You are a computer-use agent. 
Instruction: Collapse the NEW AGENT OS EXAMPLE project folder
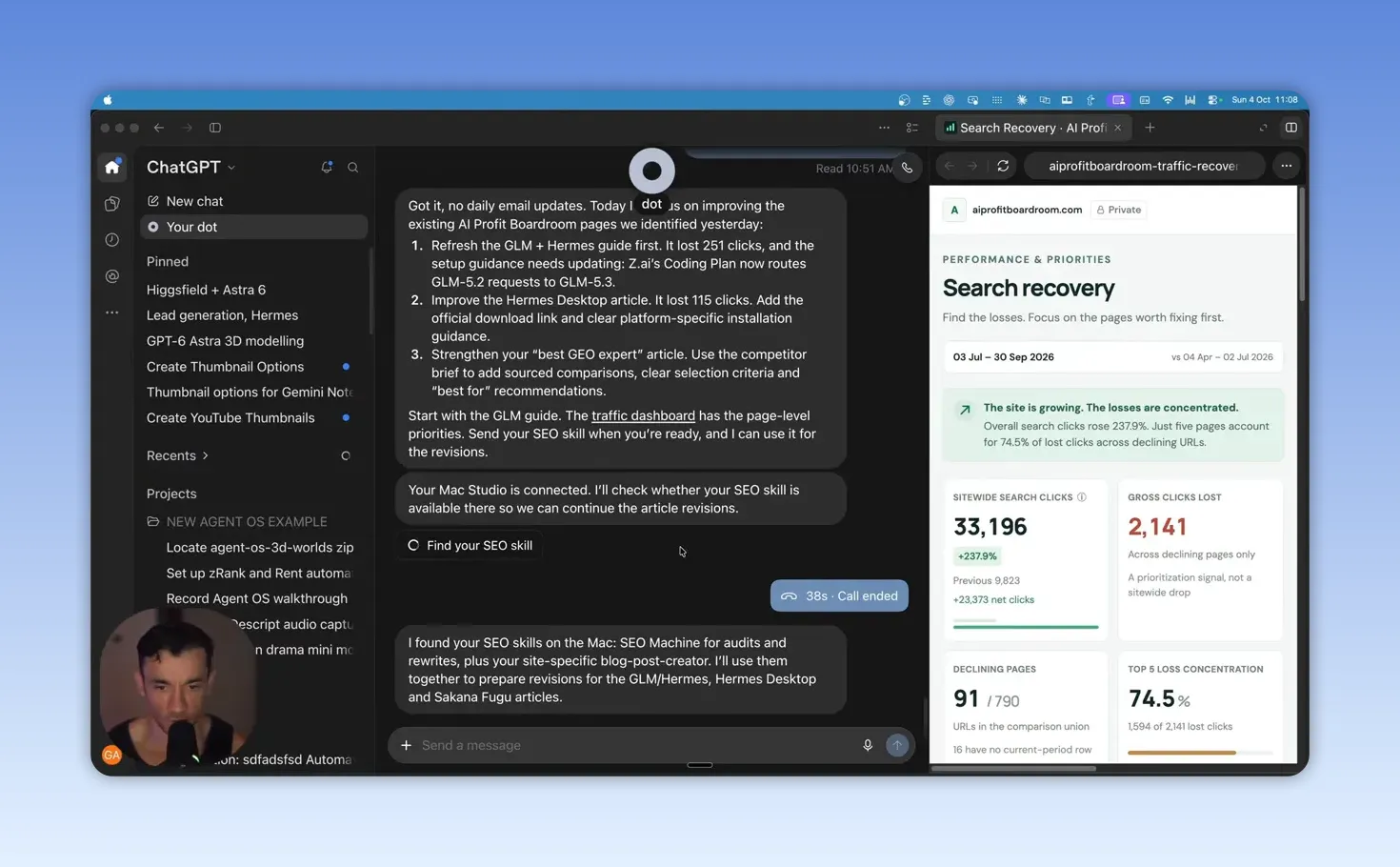coord(237,521)
